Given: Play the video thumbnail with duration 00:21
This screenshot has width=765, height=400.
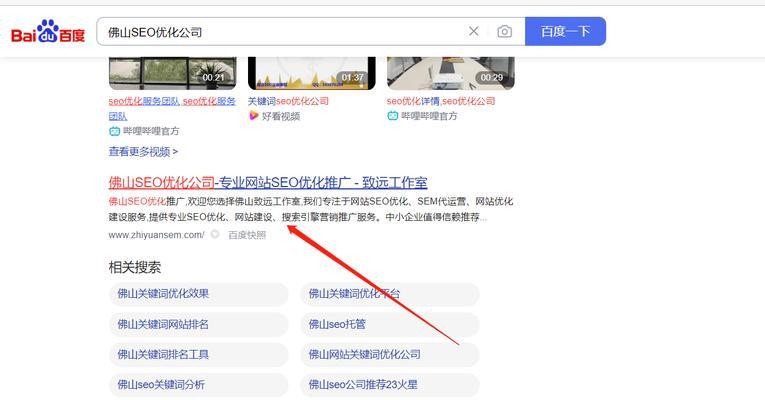Looking at the screenshot, I should (173, 73).
